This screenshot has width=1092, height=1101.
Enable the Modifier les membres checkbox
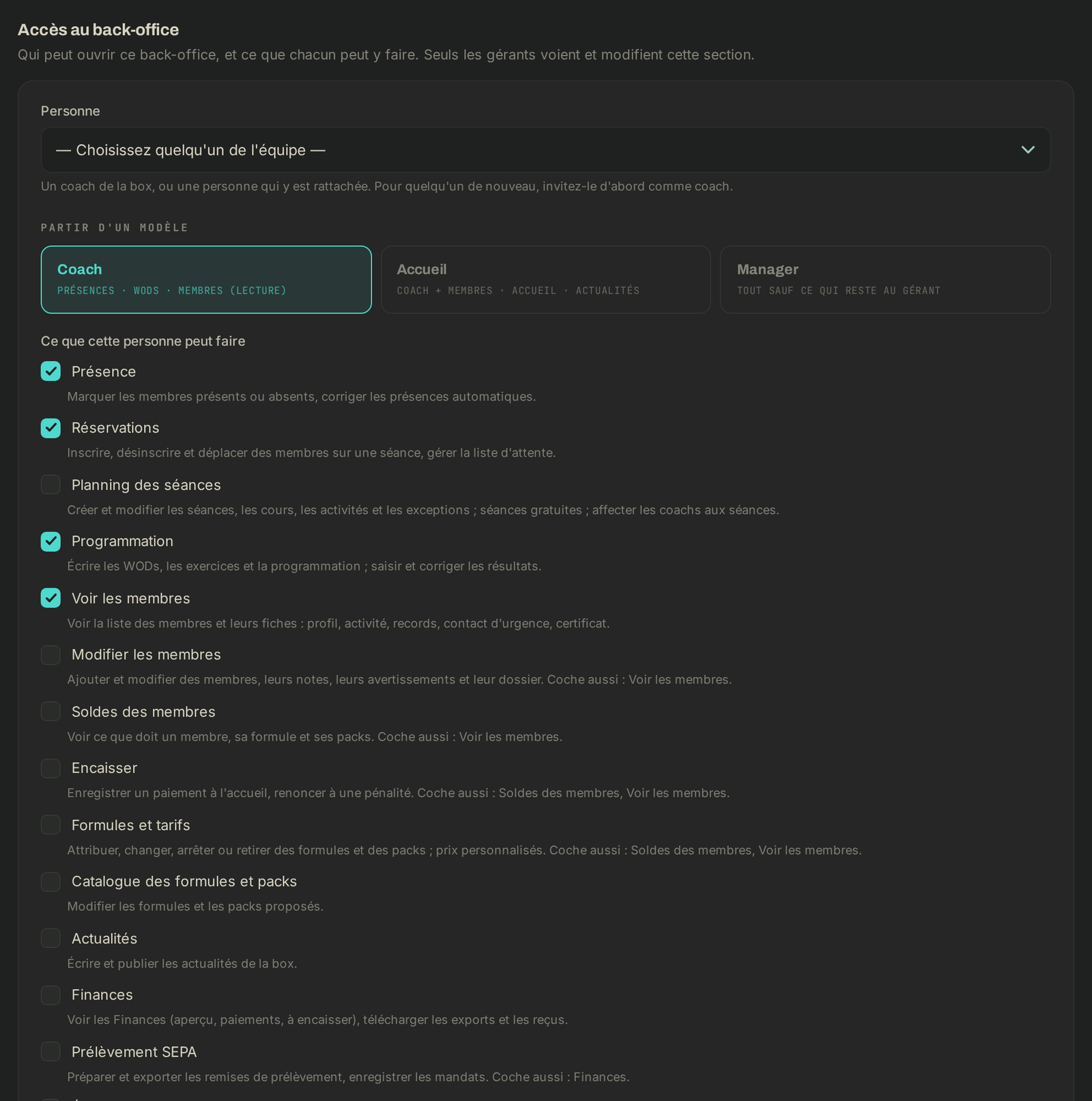click(51, 655)
